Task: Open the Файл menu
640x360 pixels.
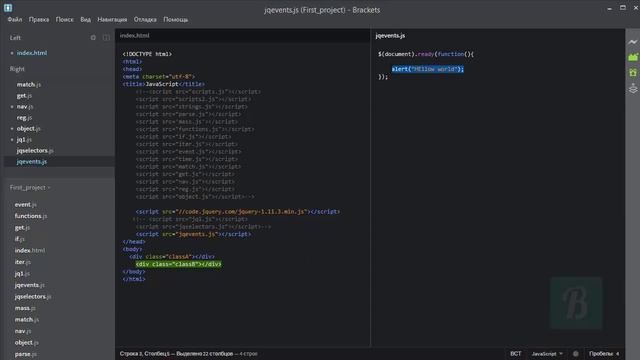Action: [x=15, y=19]
